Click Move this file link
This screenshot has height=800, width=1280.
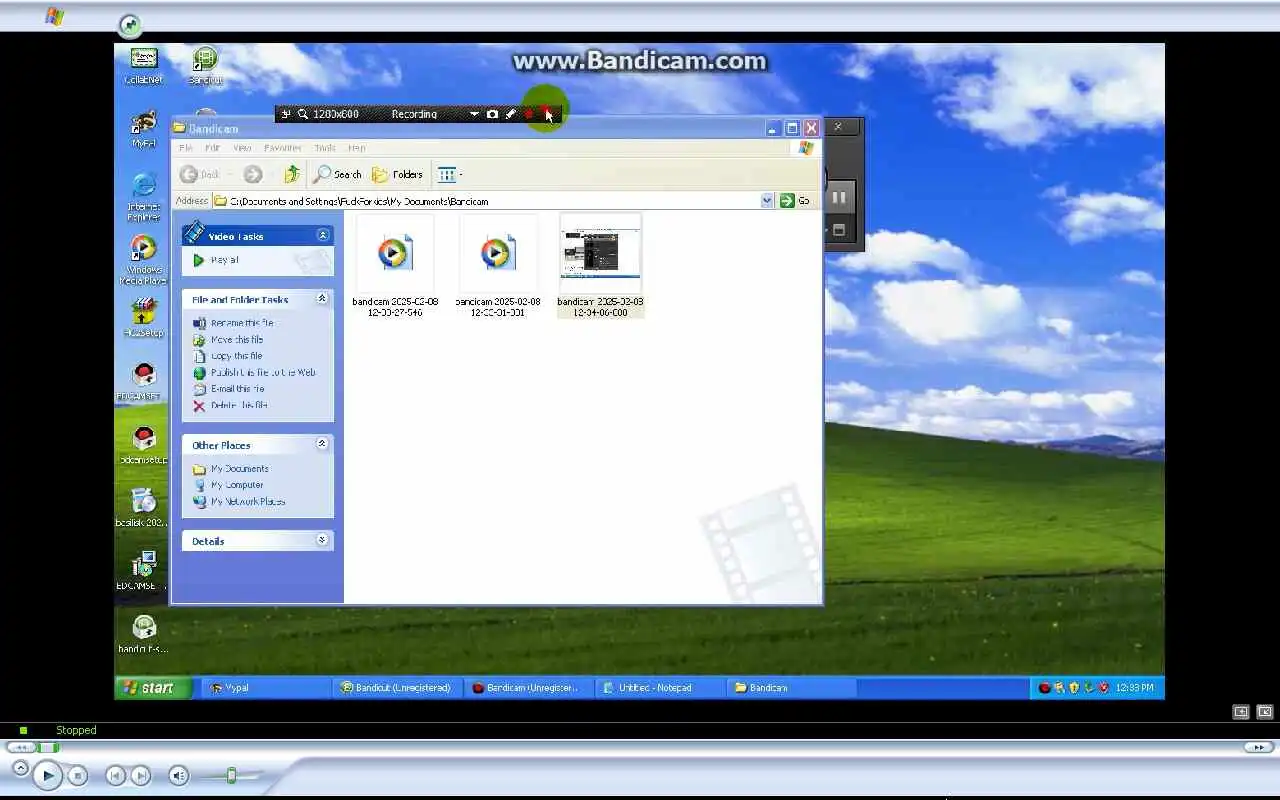(237, 340)
